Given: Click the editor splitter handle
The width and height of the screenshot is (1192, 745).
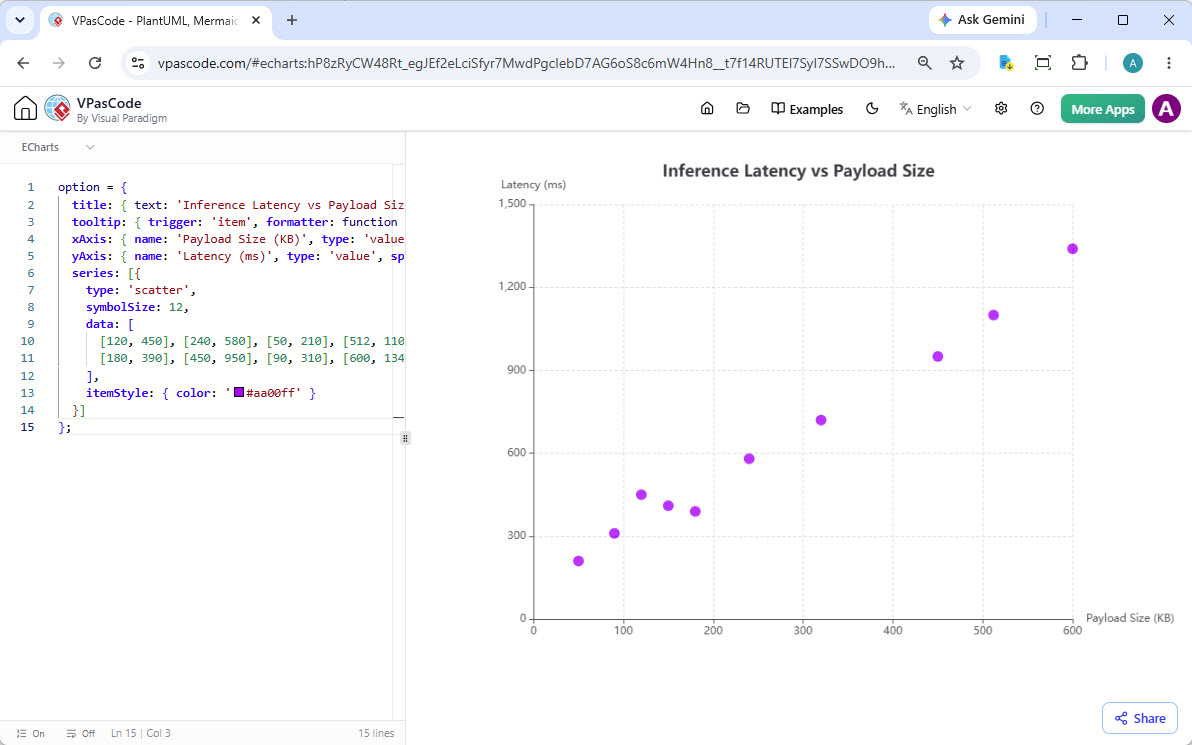Looking at the screenshot, I should pyautogui.click(x=405, y=438).
